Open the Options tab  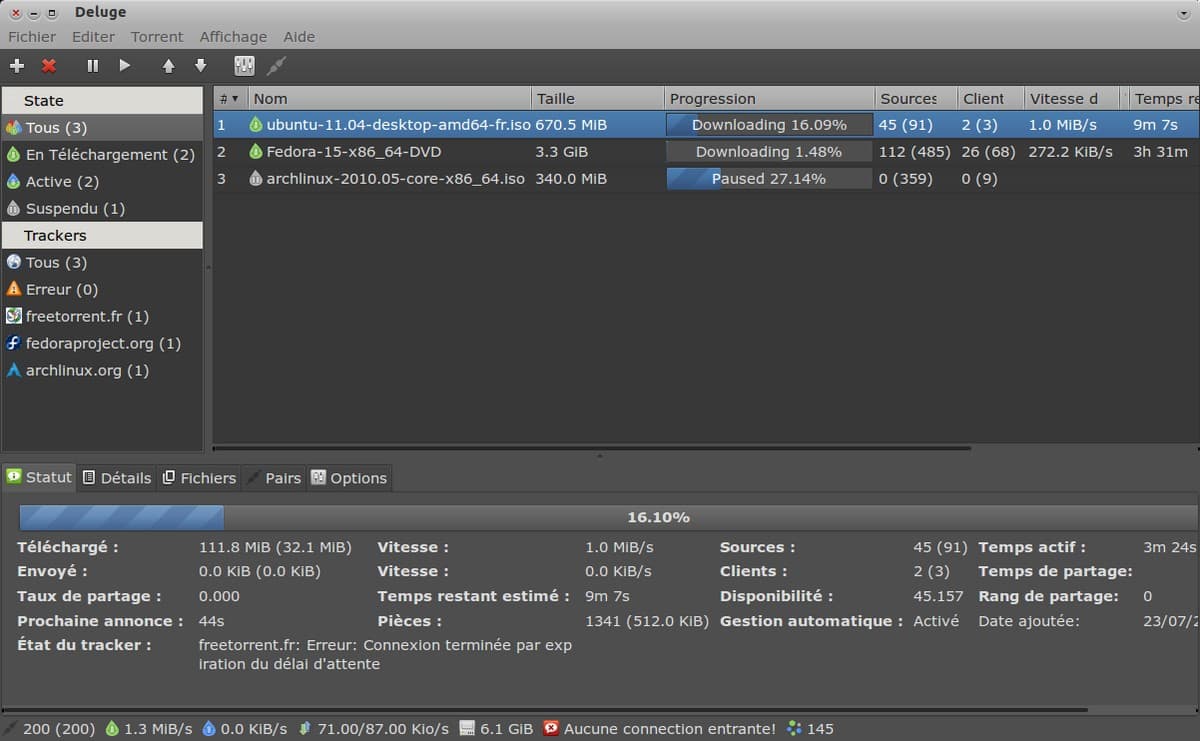pyautogui.click(x=349, y=478)
